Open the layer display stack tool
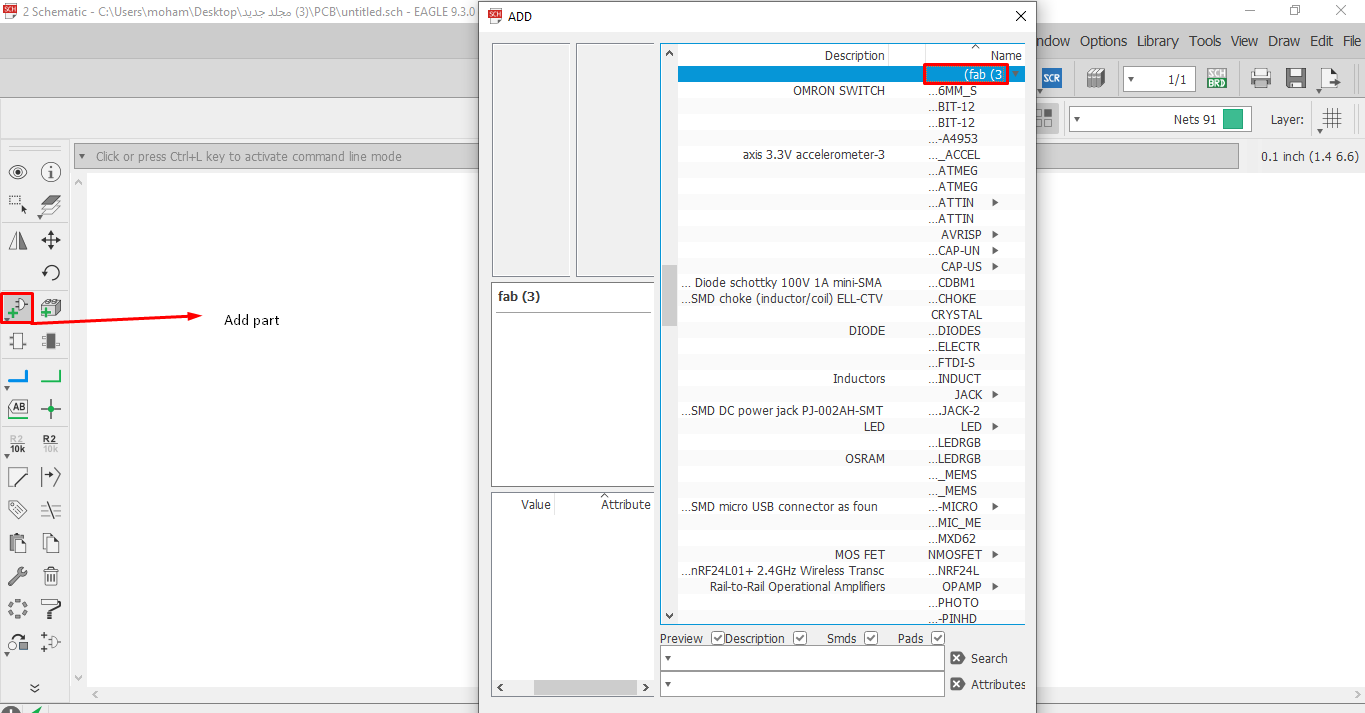This screenshot has height=713, width=1365. coord(51,206)
